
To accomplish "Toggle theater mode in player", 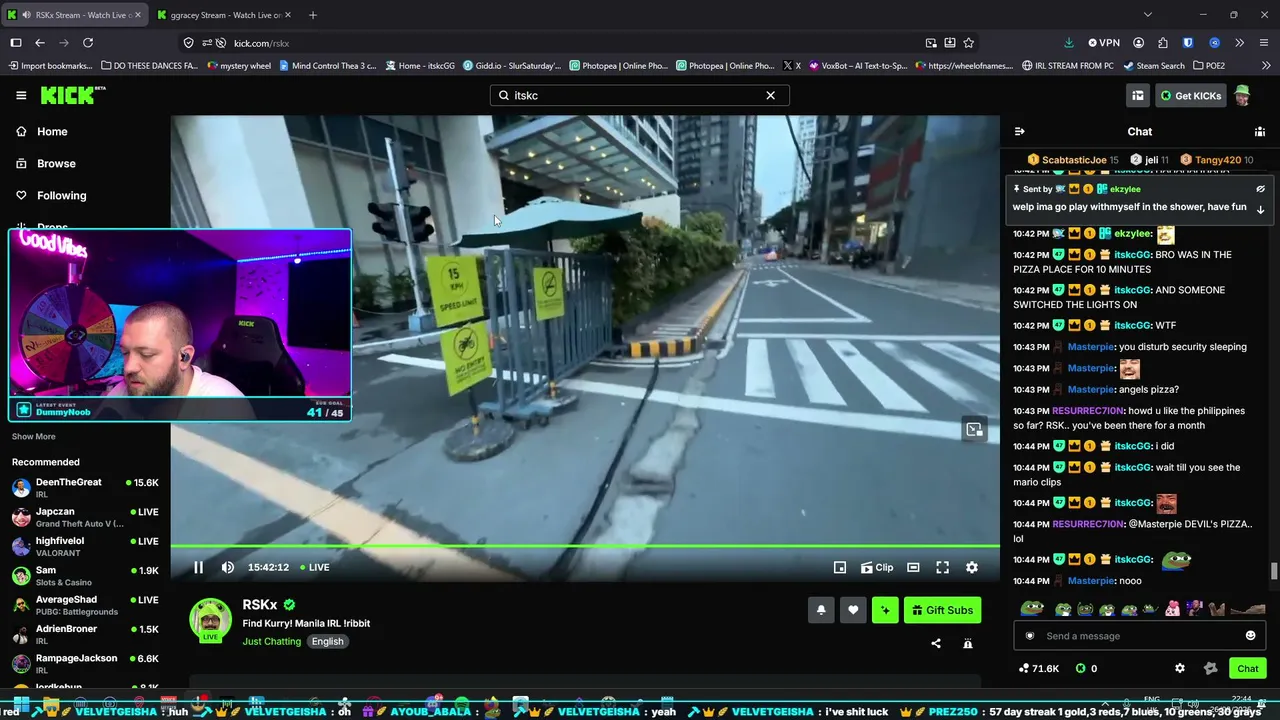I will (913, 567).
